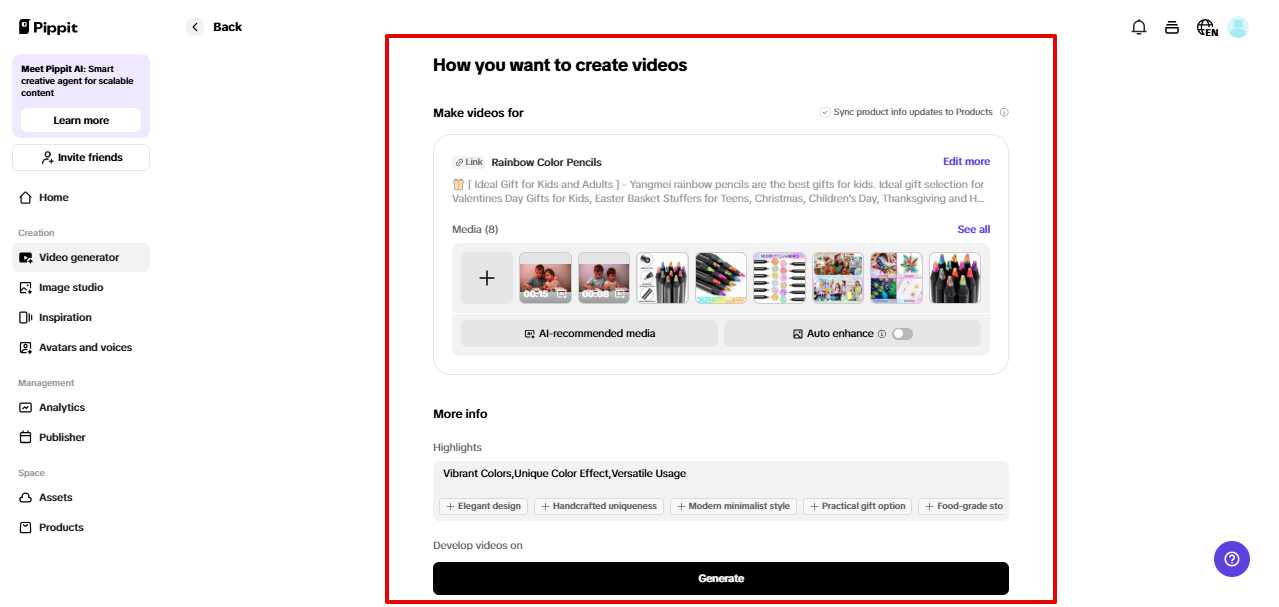Open the language selector showing EN
1279x607 pixels.
[x=1206, y=27]
